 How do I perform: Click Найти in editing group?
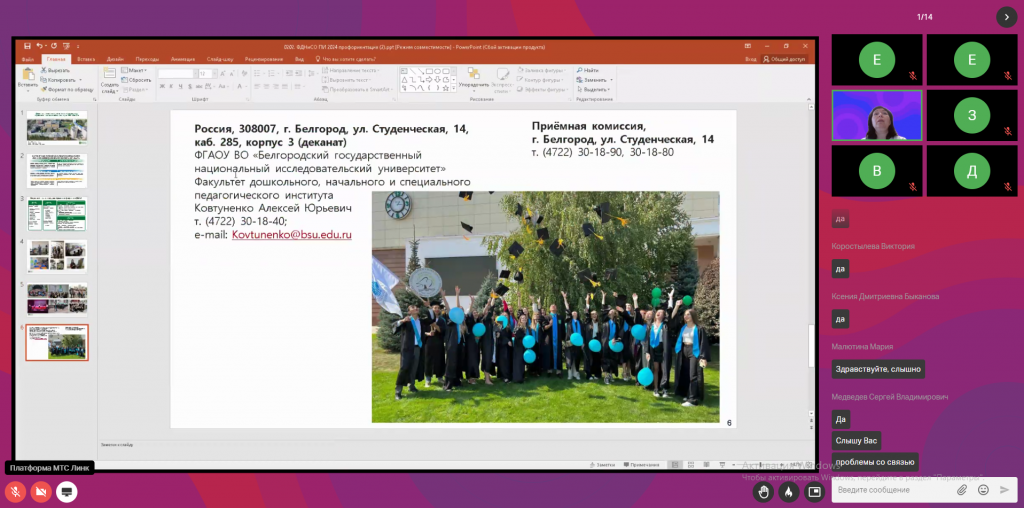pyautogui.click(x=588, y=70)
